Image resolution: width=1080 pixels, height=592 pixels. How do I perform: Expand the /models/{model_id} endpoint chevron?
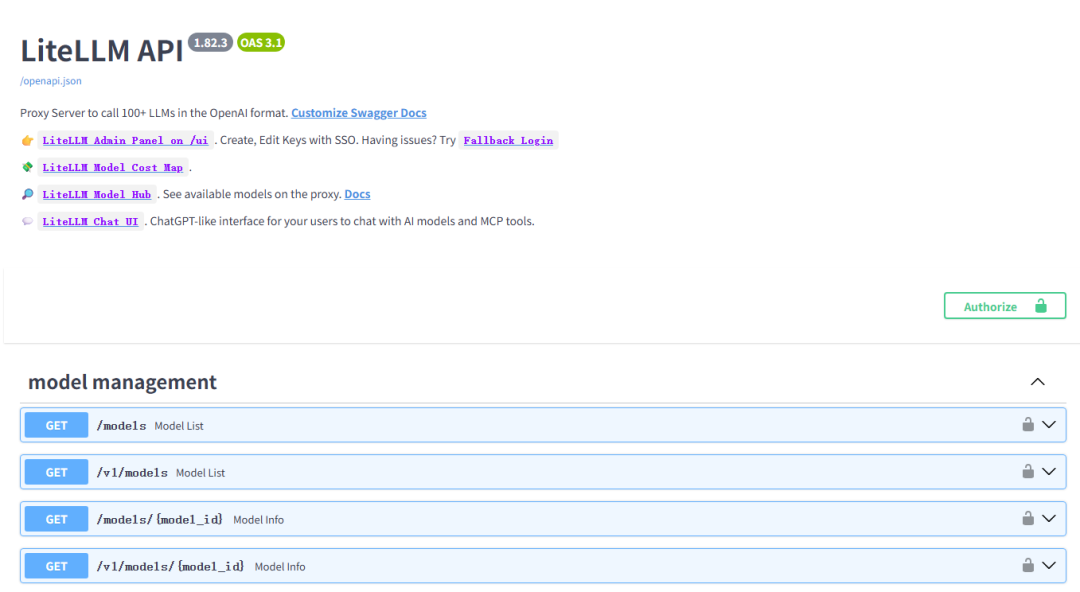click(x=1049, y=519)
